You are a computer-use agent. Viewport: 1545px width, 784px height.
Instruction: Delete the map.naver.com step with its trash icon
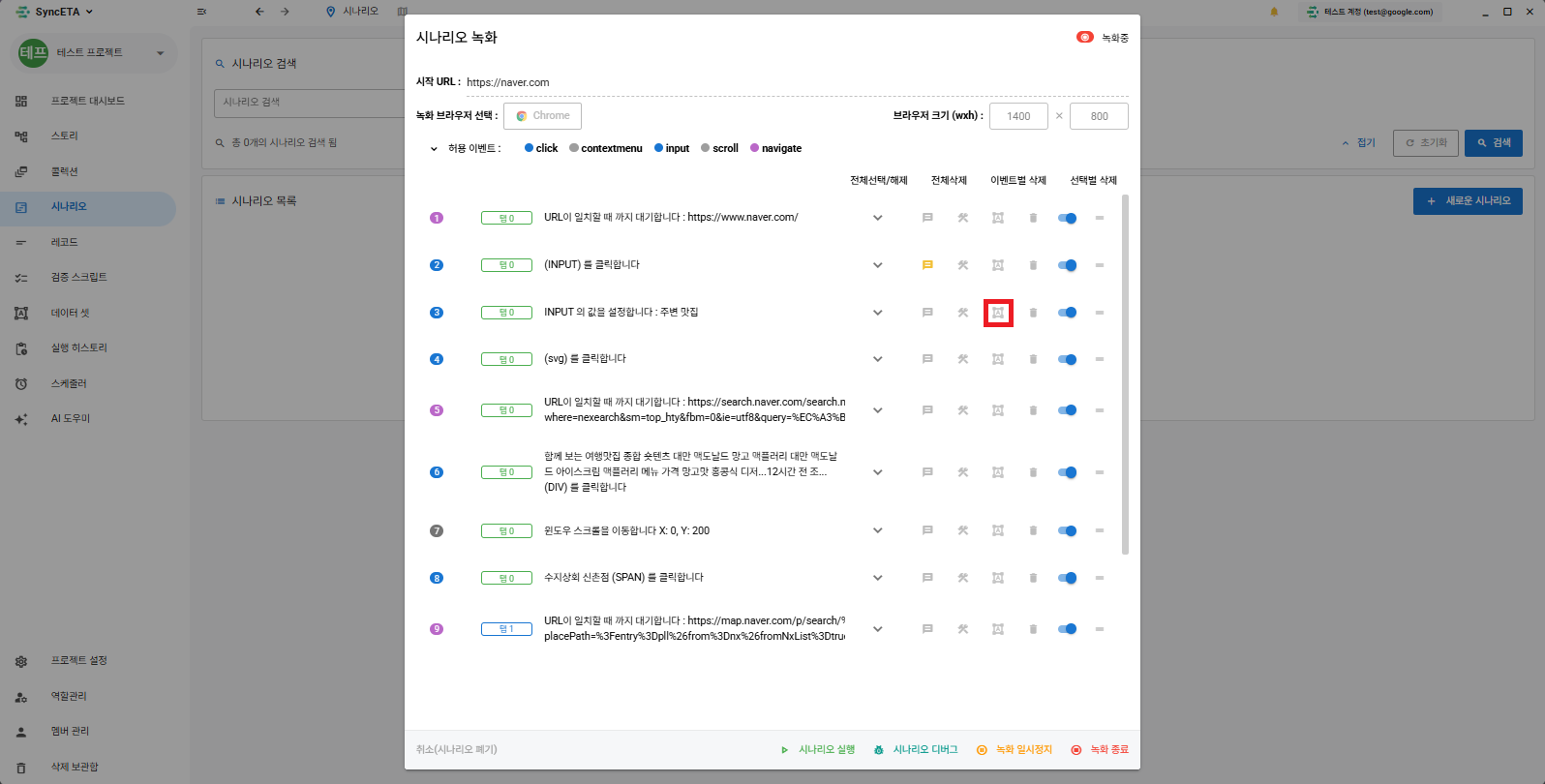tap(1033, 629)
